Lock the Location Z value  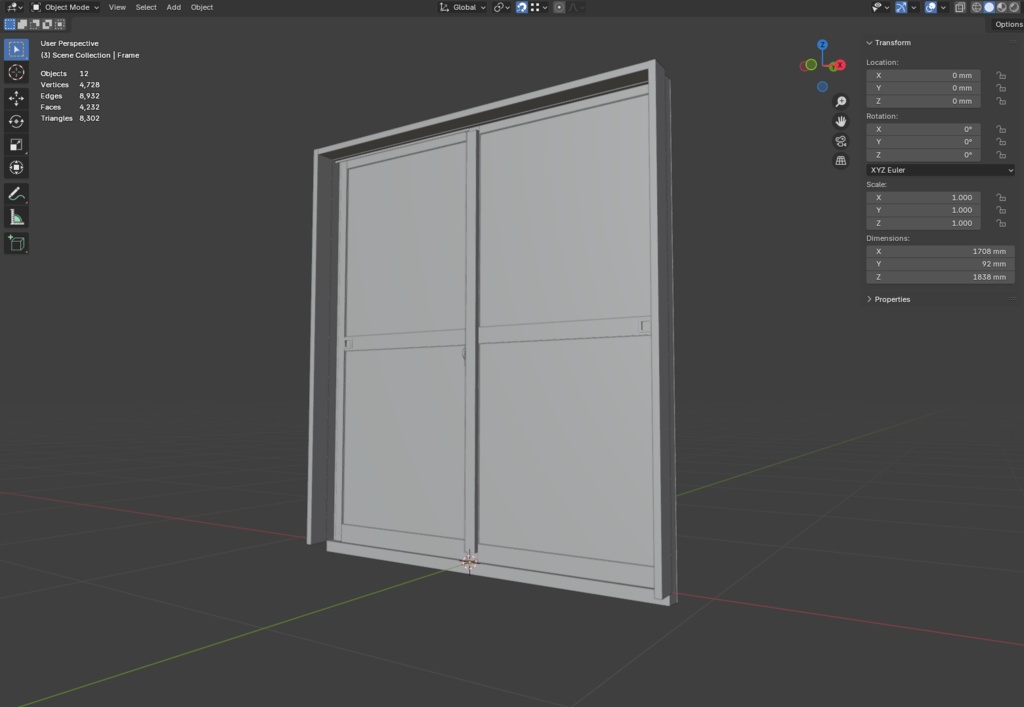[x=1000, y=101]
